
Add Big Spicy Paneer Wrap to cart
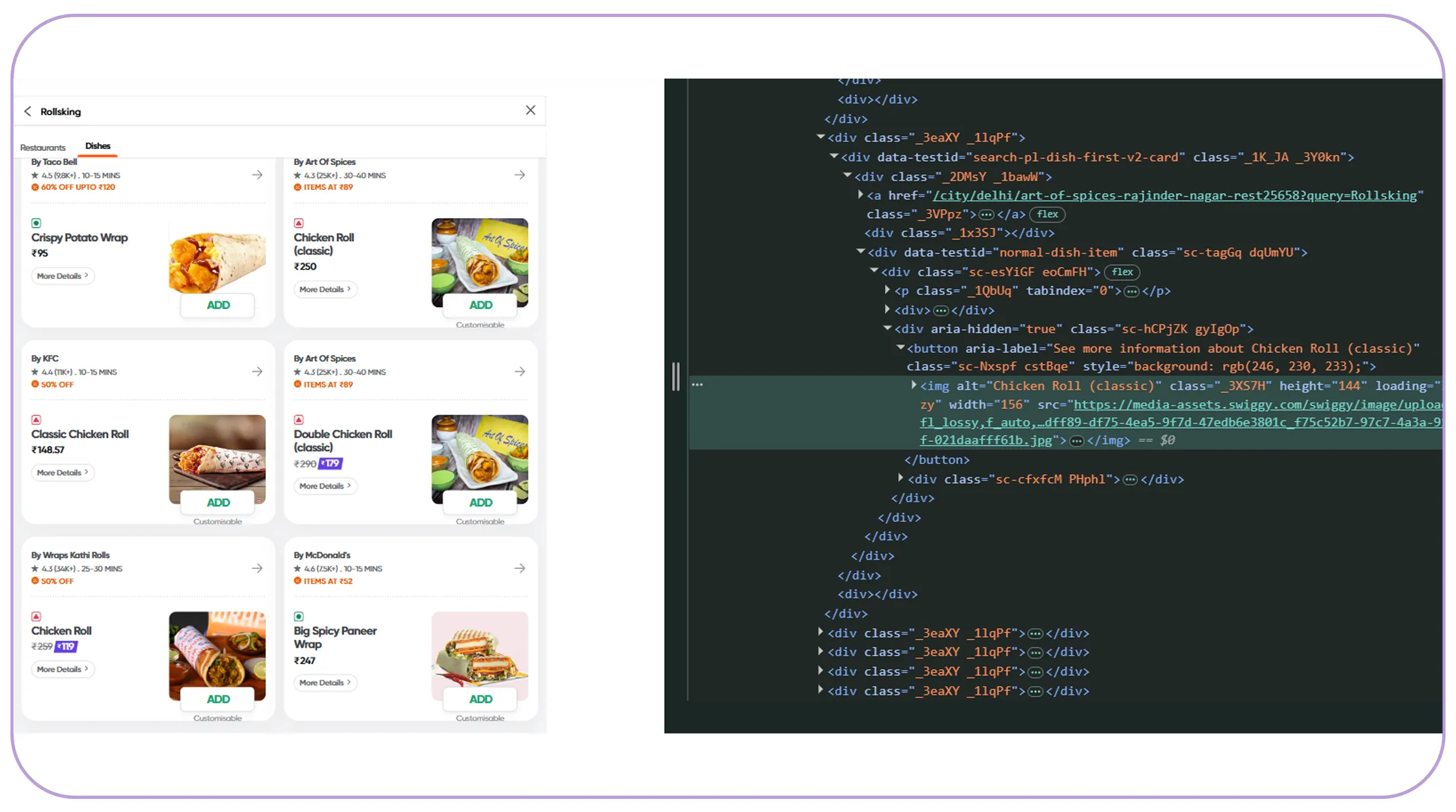point(480,699)
